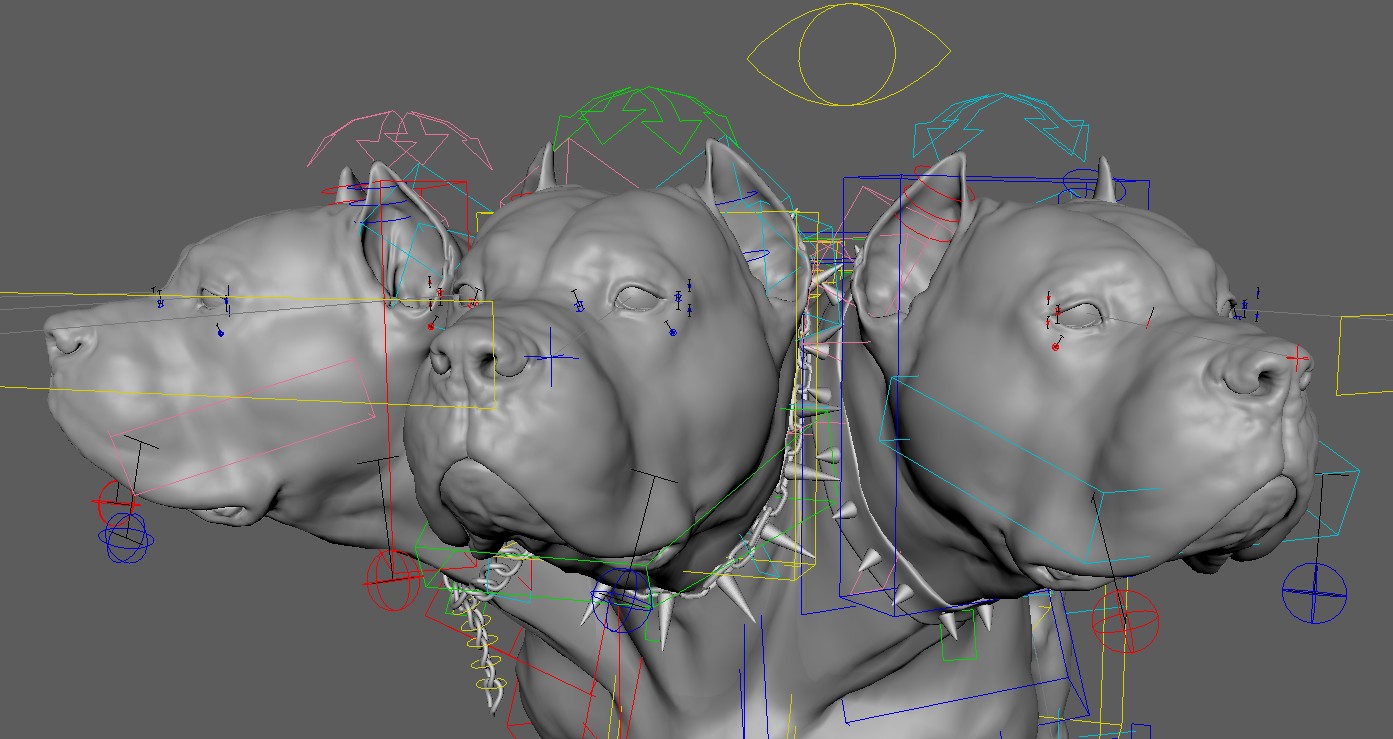Pick the blue sphere control below center jaw

[x=621, y=601]
